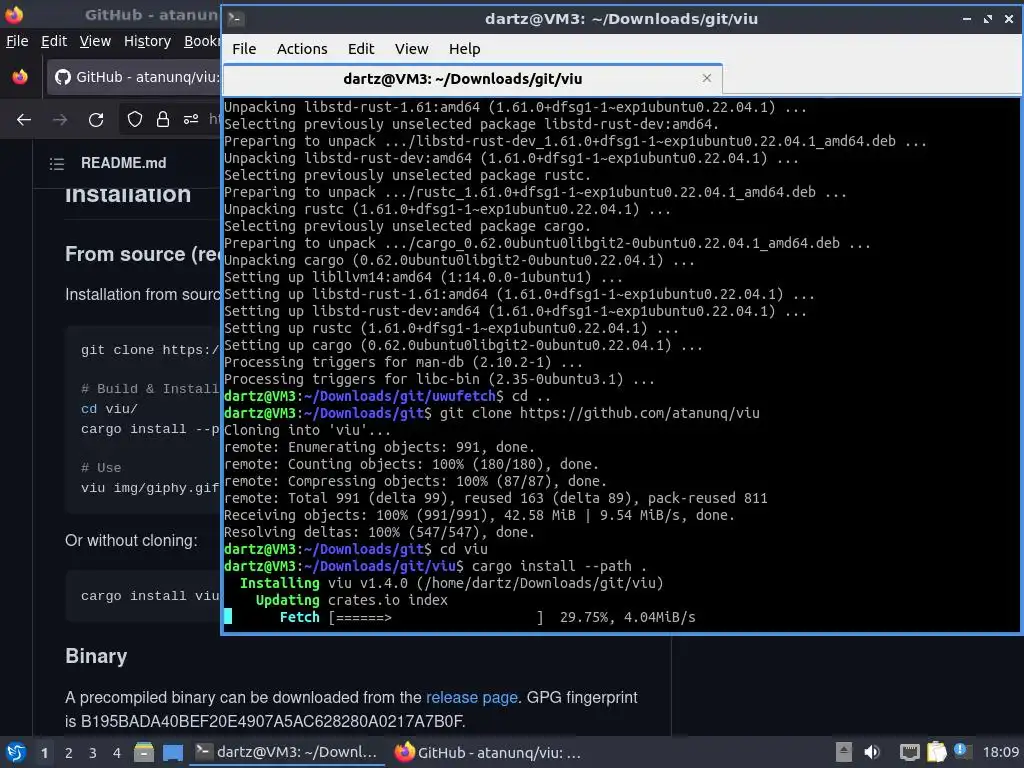Click the GPG fingerprint B195BADA40BEF20E4907A5AC628280A0217A7B0F text

(x=272, y=722)
